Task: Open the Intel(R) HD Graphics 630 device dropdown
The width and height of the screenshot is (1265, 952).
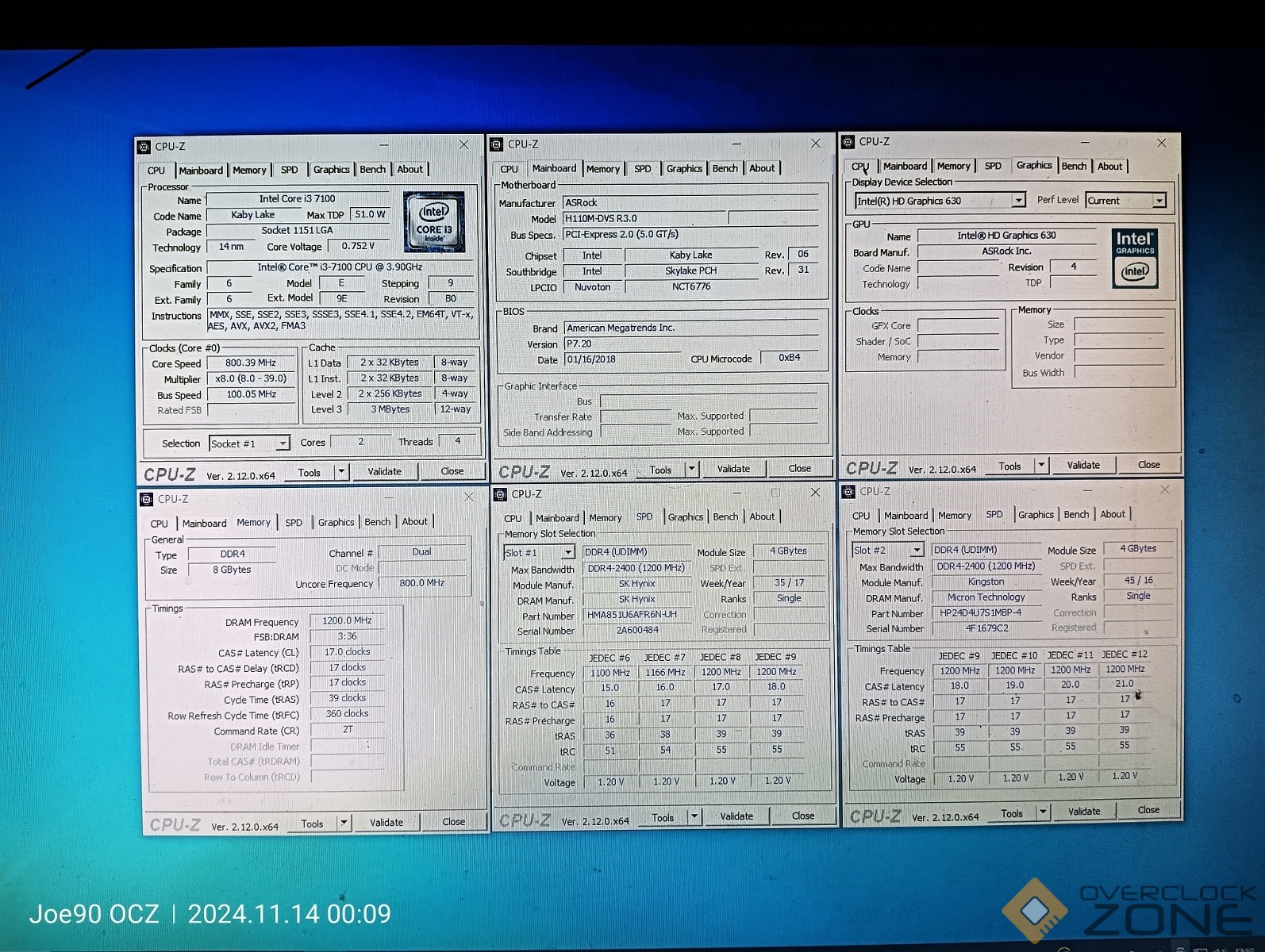Action: pos(1018,201)
